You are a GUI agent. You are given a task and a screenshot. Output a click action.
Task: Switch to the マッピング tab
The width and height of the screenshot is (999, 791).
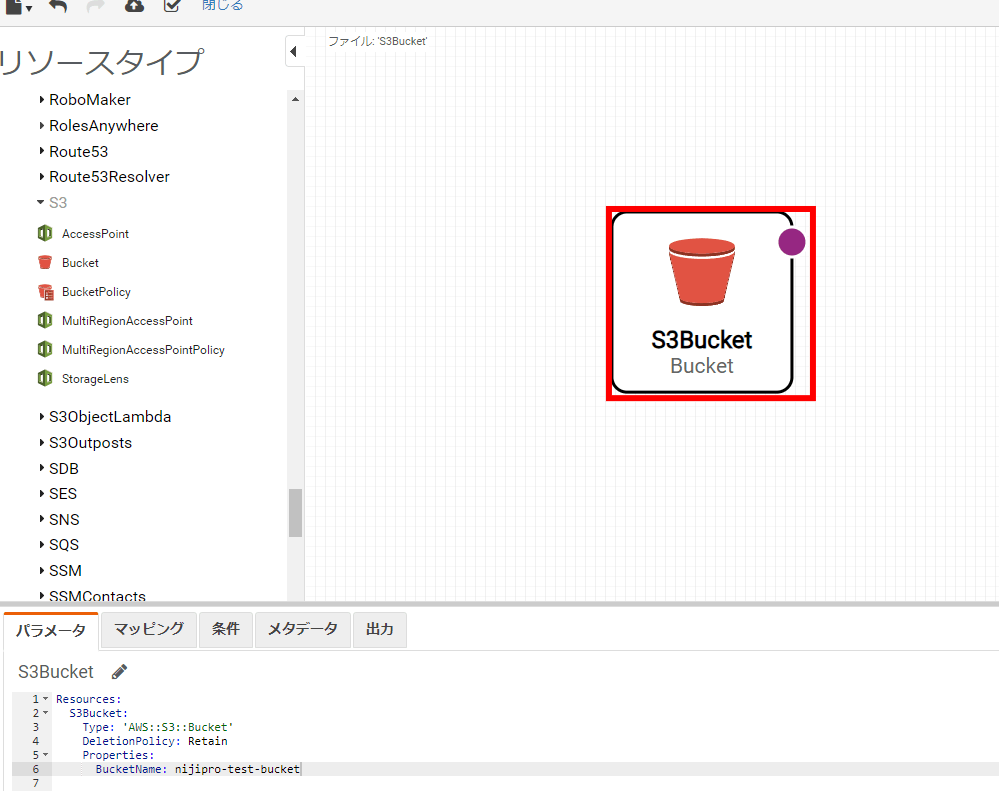click(x=149, y=629)
